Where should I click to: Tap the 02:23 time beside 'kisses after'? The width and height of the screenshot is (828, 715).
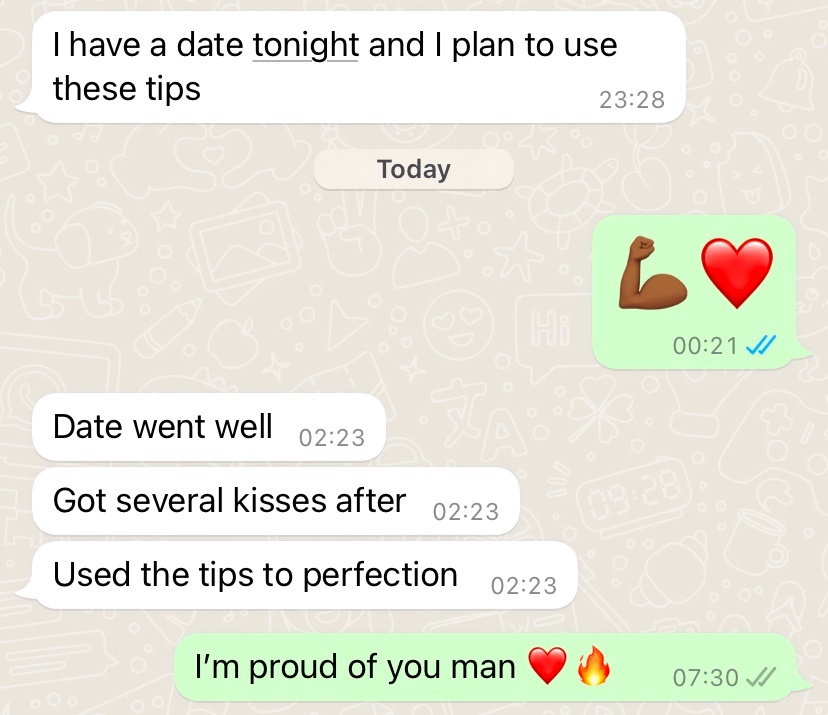466,512
